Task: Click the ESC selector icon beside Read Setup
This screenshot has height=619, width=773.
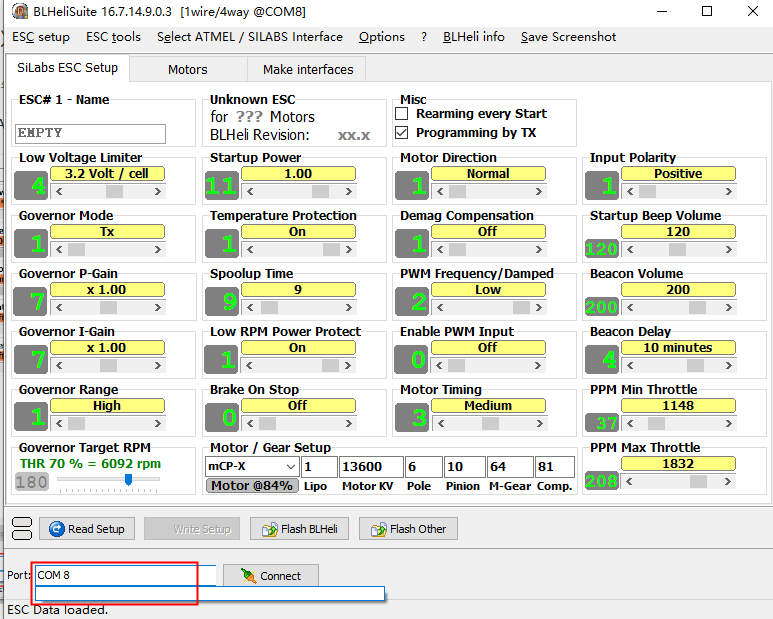Action: (x=22, y=528)
